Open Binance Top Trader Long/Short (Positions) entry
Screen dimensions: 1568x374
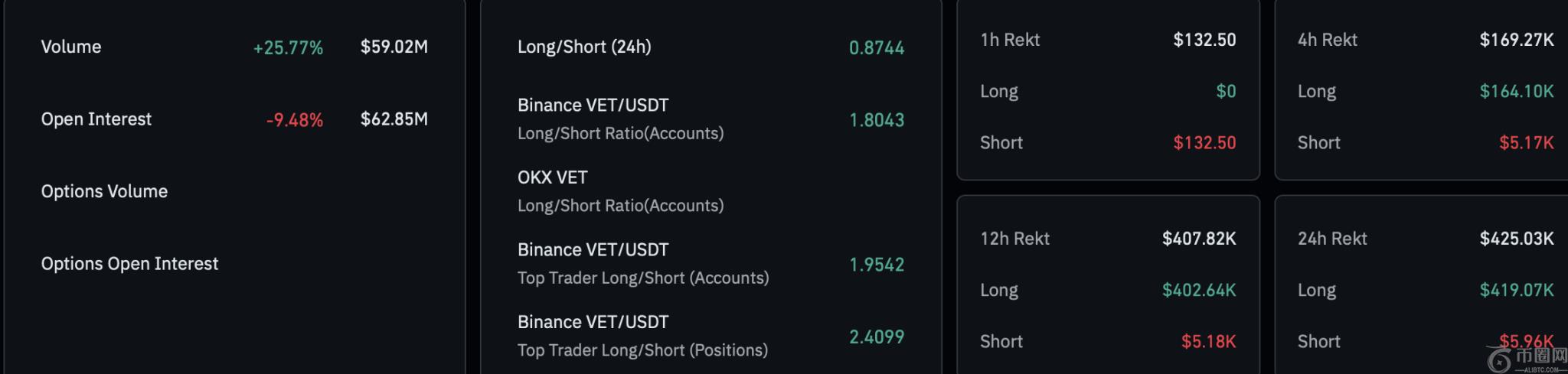tap(642, 336)
